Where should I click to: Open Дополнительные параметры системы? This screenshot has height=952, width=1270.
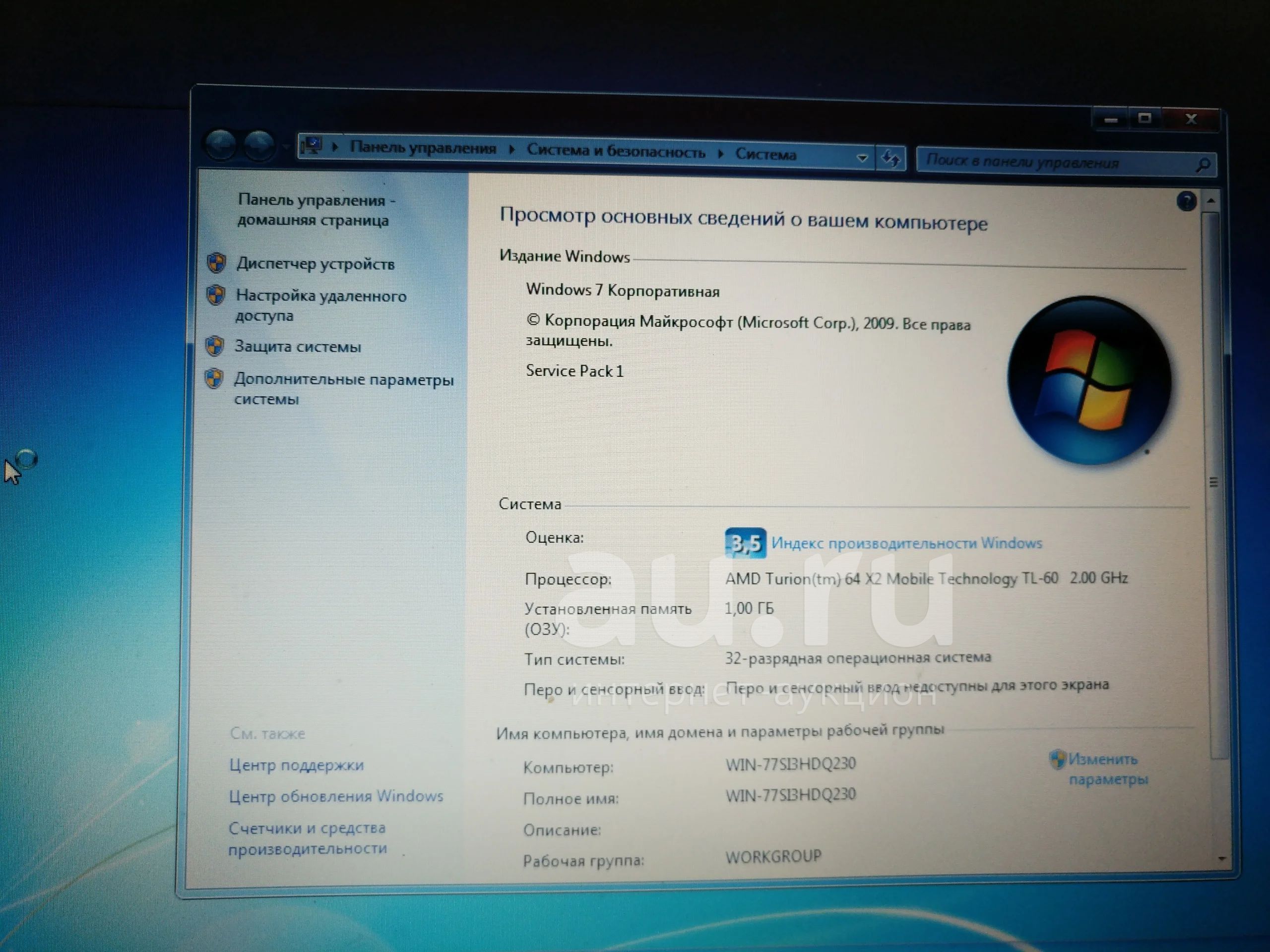click(344, 389)
